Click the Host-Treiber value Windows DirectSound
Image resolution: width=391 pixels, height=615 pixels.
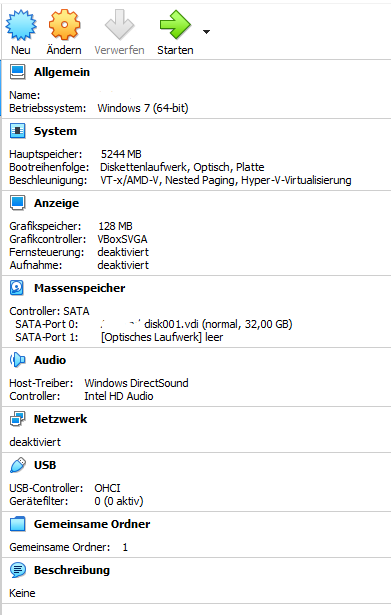coord(136,383)
